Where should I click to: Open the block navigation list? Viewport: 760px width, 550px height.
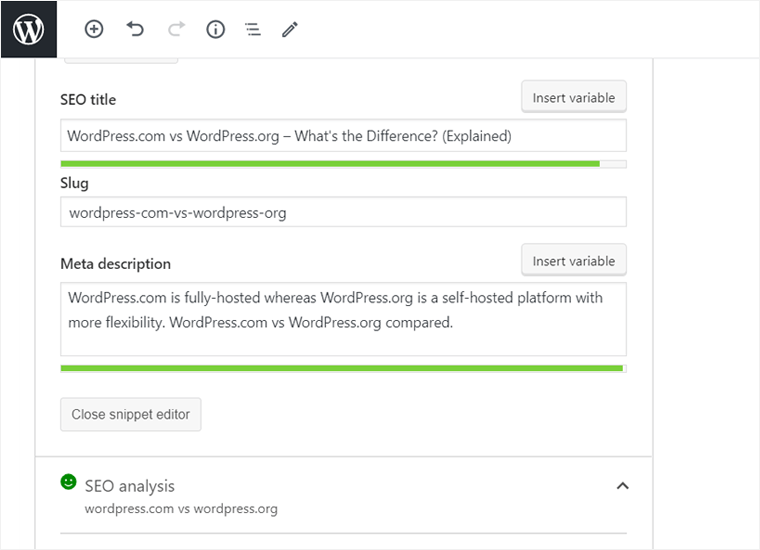pyautogui.click(x=253, y=29)
